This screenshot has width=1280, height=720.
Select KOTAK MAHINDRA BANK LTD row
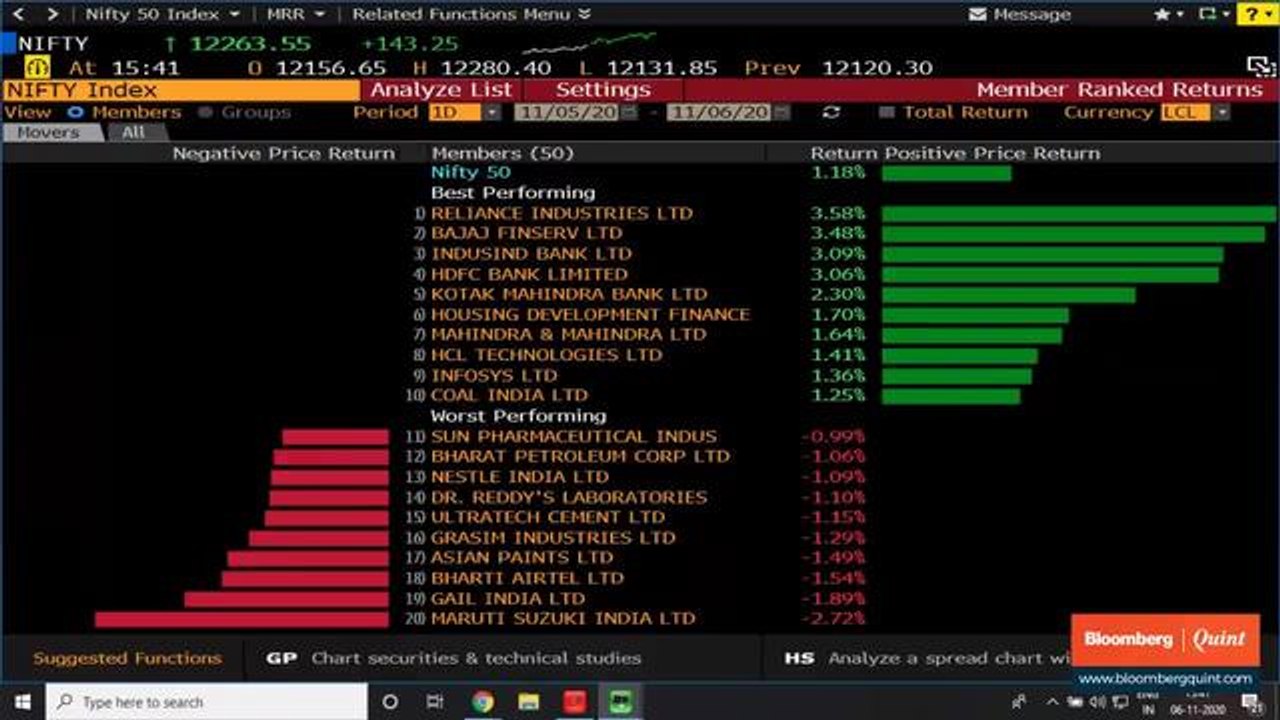(x=568, y=294)
